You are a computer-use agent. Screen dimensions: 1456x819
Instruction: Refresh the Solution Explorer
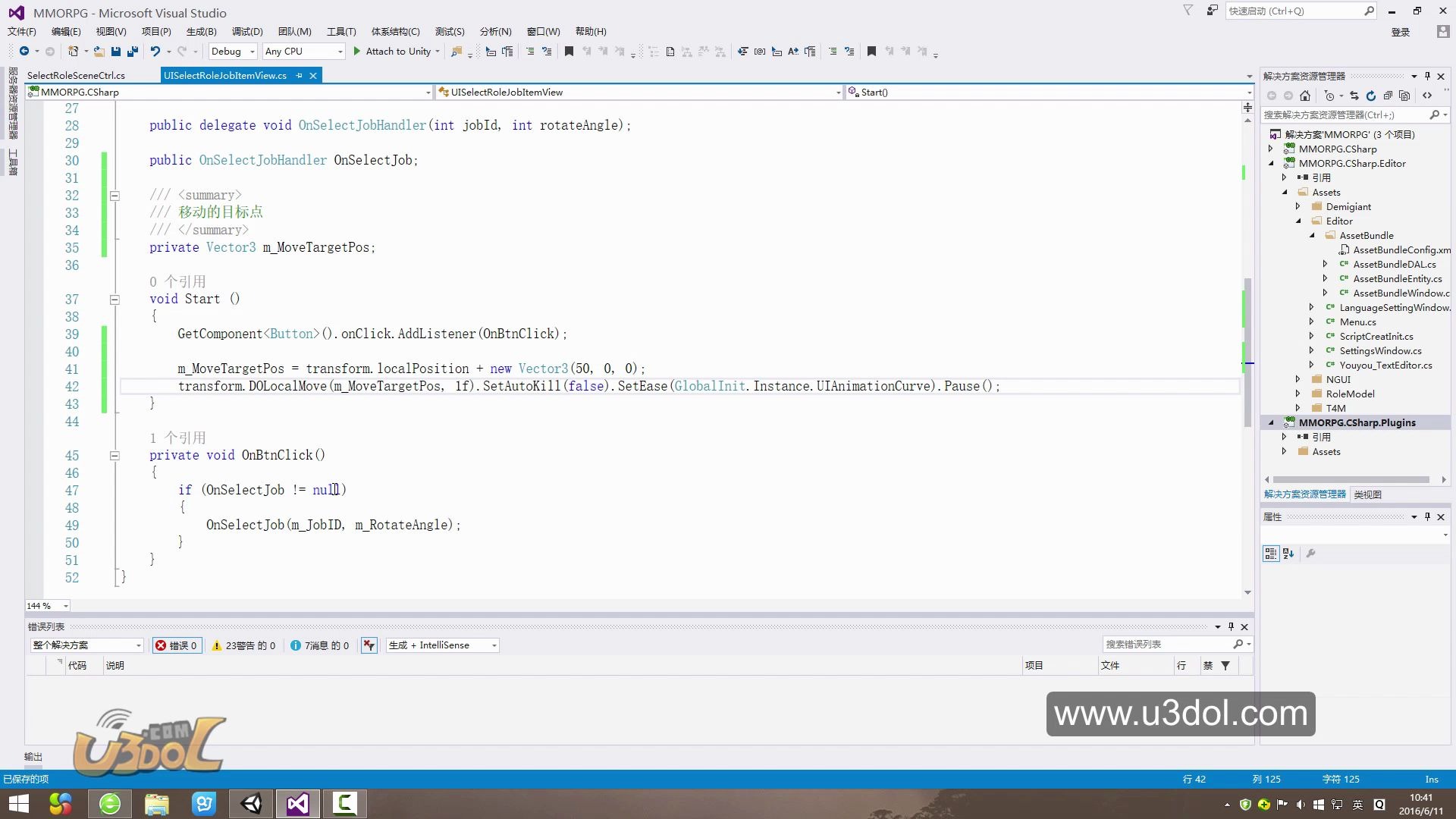click(1370, 96)
